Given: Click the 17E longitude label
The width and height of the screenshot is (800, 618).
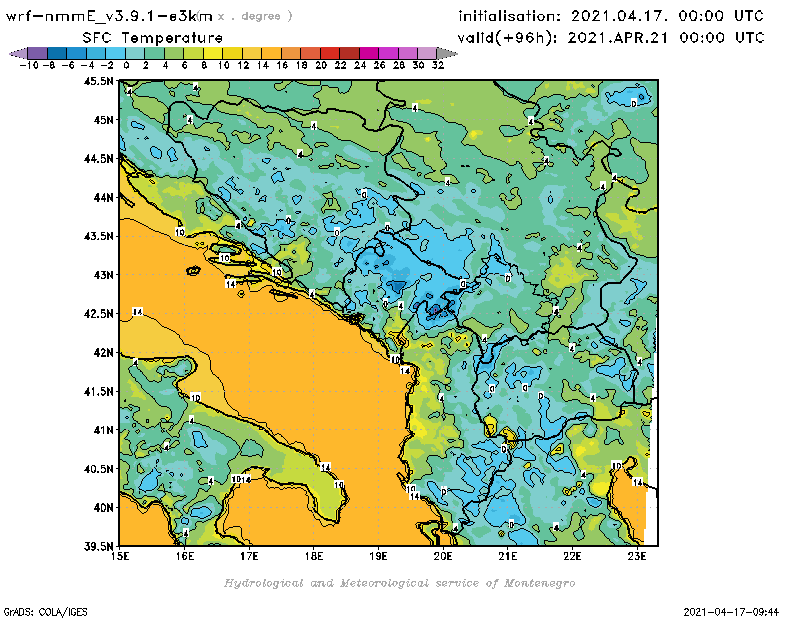Looking at the screenshot, I should (x=249, y=556).
